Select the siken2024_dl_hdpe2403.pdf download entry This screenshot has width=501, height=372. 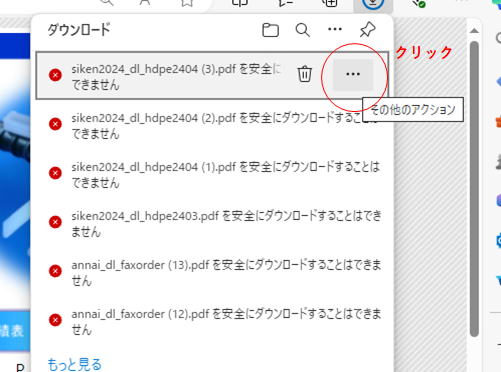(x=212, y=223)
